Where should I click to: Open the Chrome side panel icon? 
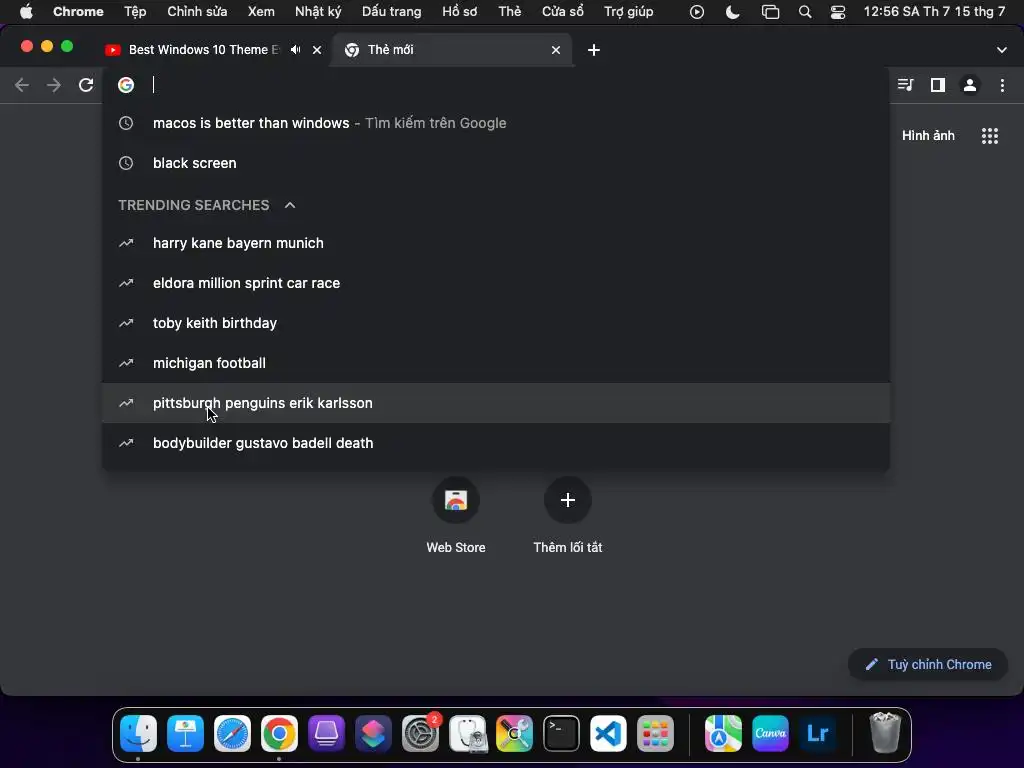coord(938,85)
